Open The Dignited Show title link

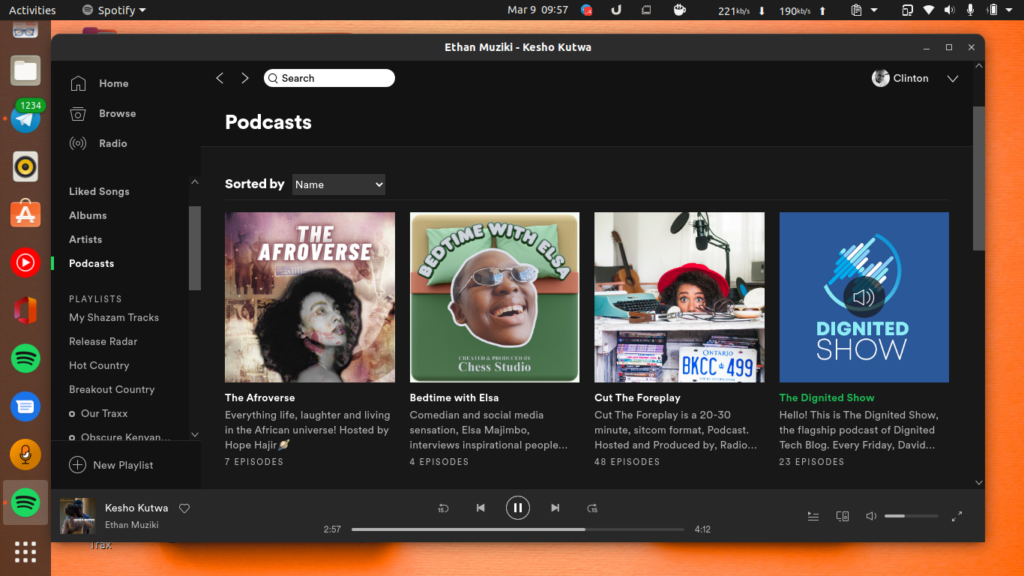(x=827, y=398)
